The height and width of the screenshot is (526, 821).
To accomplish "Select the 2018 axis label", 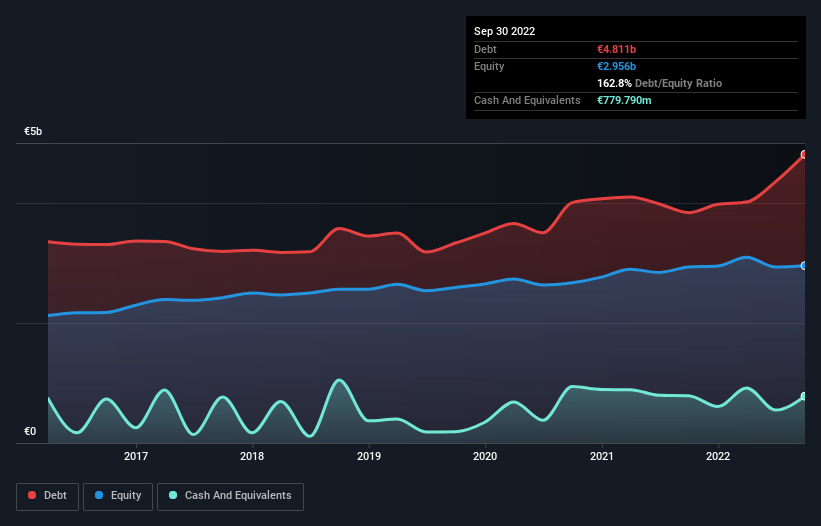I will [252, 456].
